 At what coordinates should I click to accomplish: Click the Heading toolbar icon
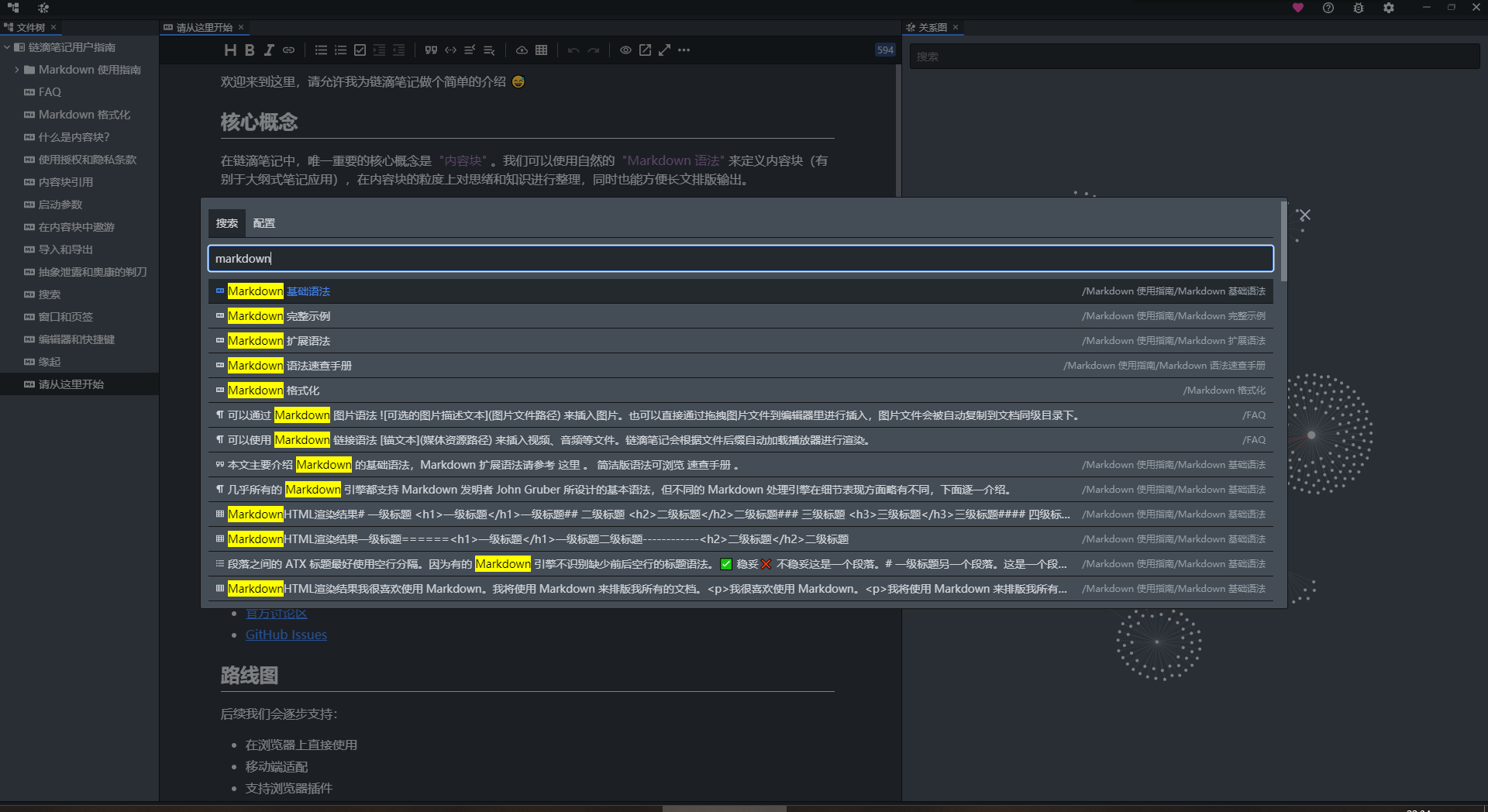[x=230, y=50]
